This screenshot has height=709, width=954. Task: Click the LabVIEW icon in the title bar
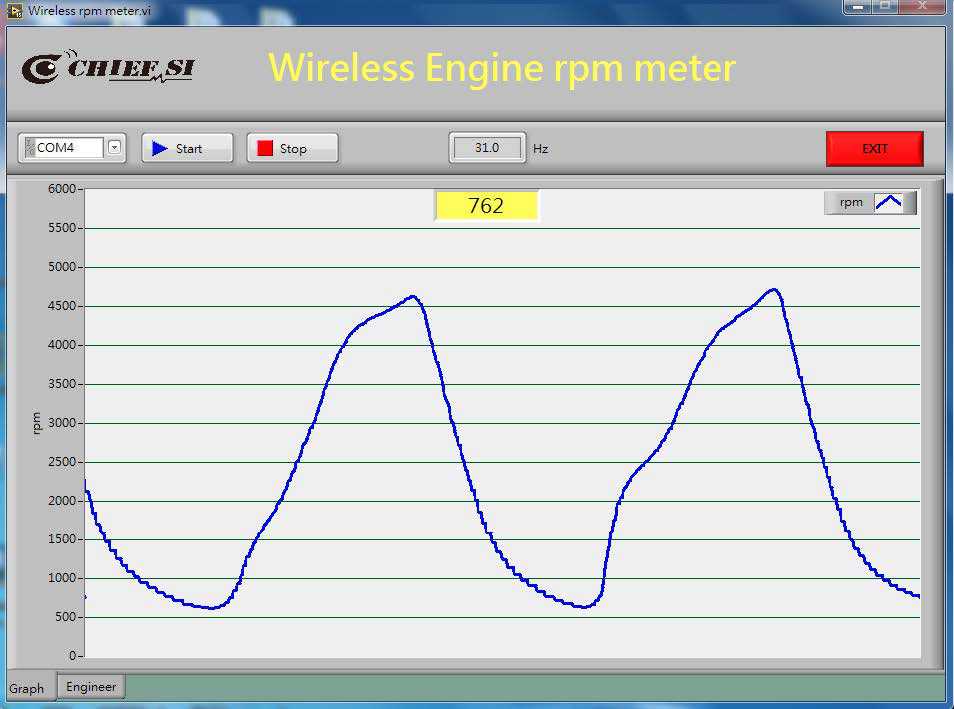tap(15, 10)
